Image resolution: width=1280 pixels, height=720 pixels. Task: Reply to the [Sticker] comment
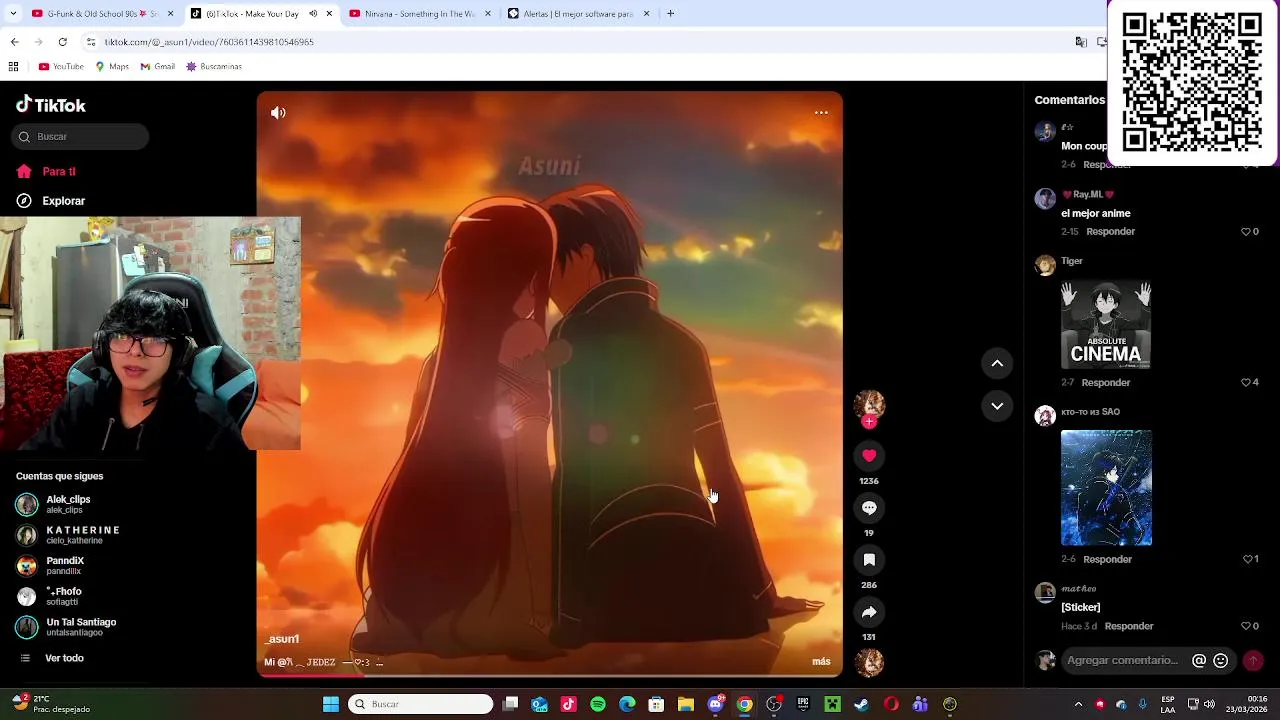click(x=1129, y=627)
